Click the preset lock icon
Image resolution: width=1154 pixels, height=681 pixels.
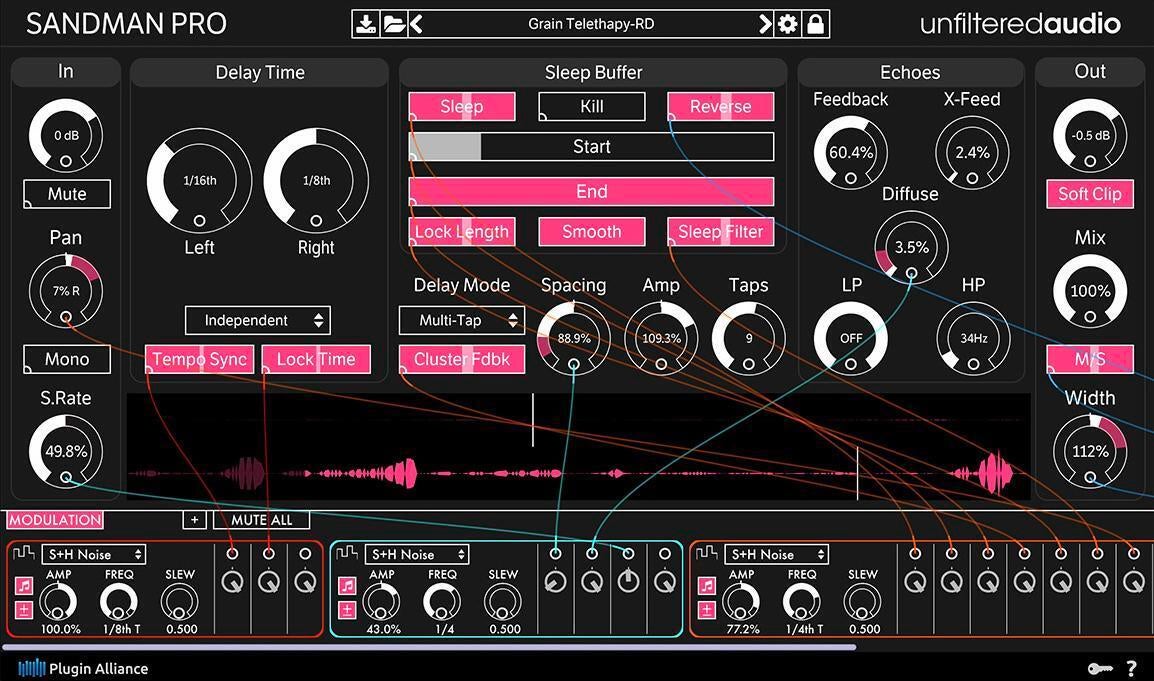[816, 22]
